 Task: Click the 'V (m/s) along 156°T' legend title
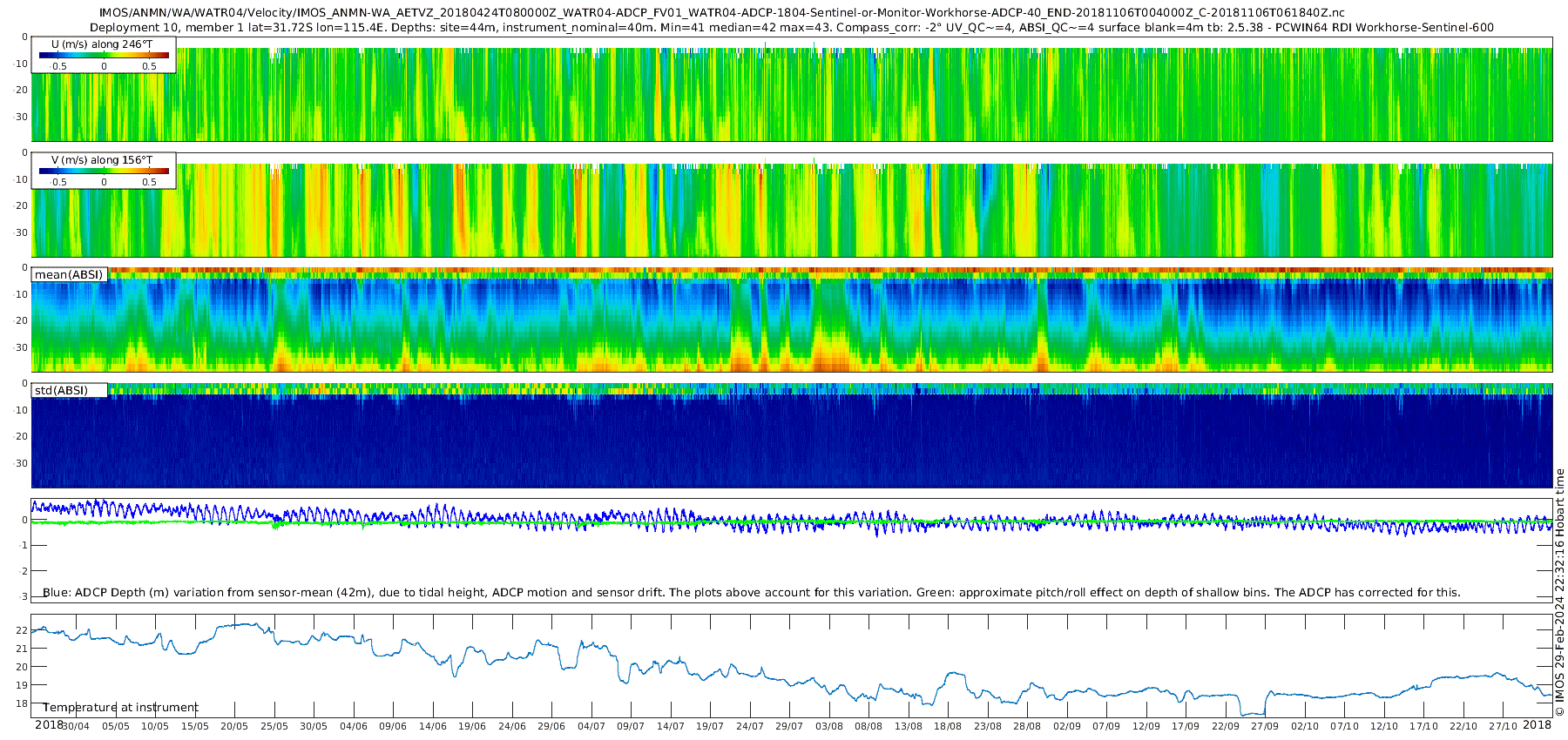[102, 160]
